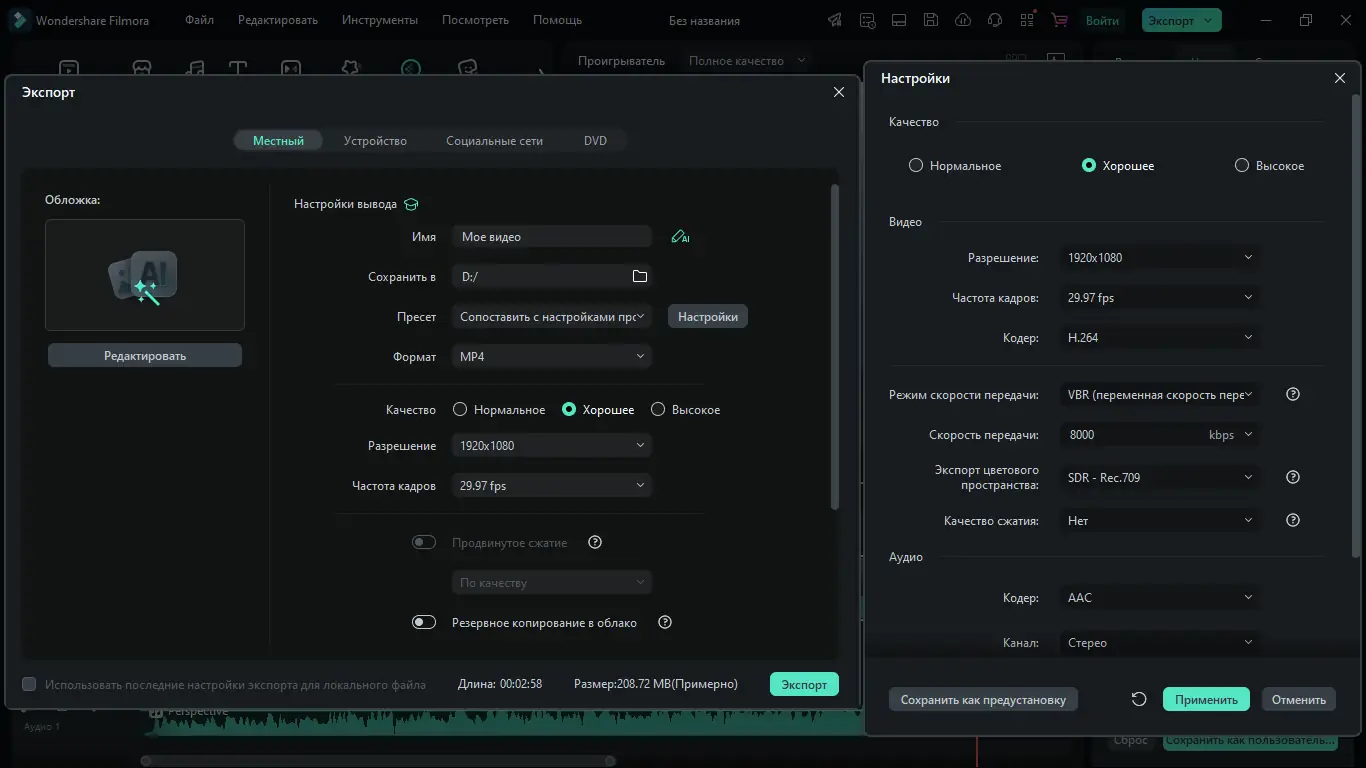The width and height of the screenshot is (1366, 768).
Task: Open the apps grid icon with red dot
Action: [1027, 20]
